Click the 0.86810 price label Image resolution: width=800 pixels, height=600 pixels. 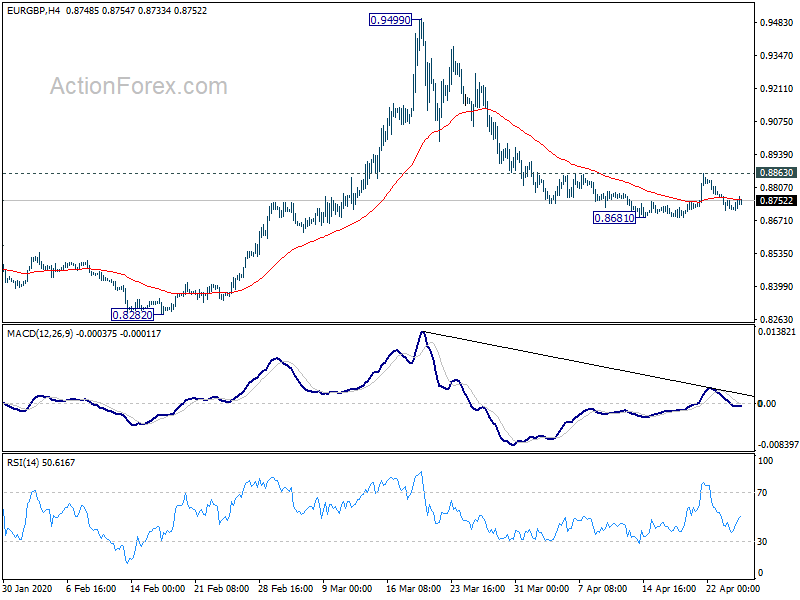tap(614, 218)
